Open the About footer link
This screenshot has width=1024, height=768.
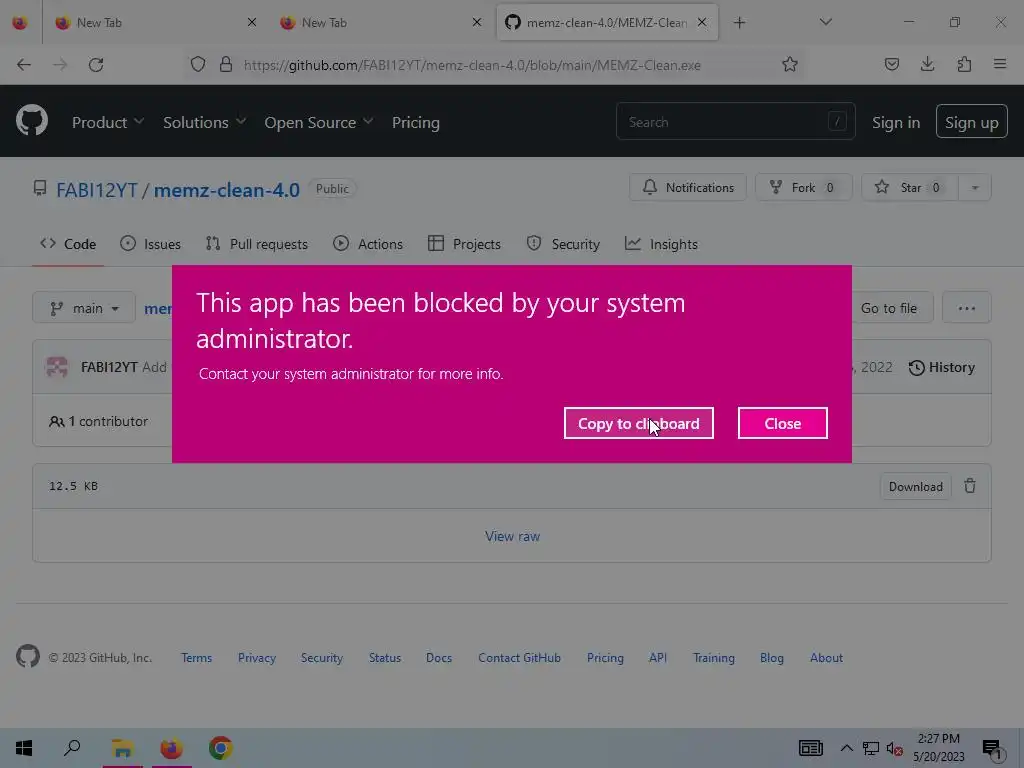tap(826, 658)
